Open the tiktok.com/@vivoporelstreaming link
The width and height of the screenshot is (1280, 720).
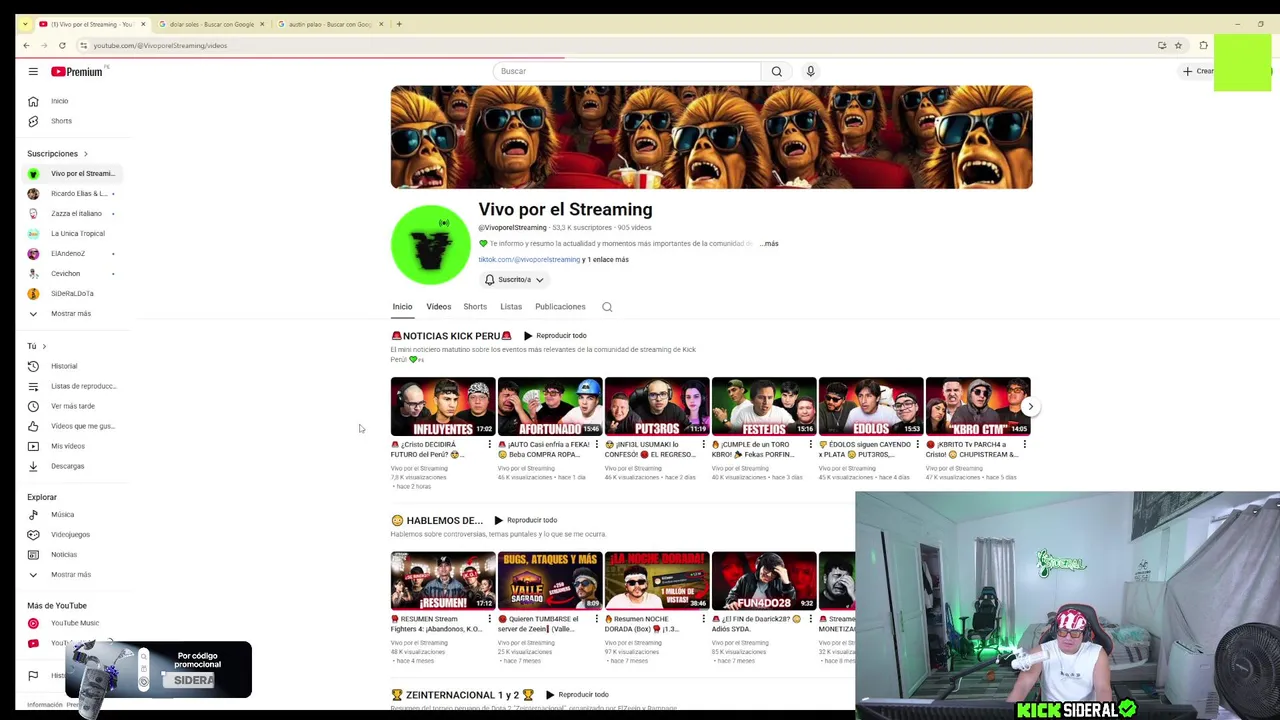[529, 259]
